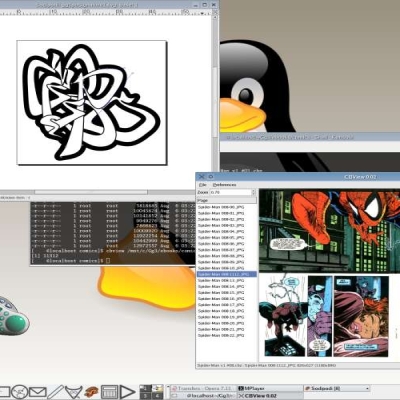Click the circle icon in CBView title bar
The height and width of the screenshot is (400, 400).
(x=211, y=176)
